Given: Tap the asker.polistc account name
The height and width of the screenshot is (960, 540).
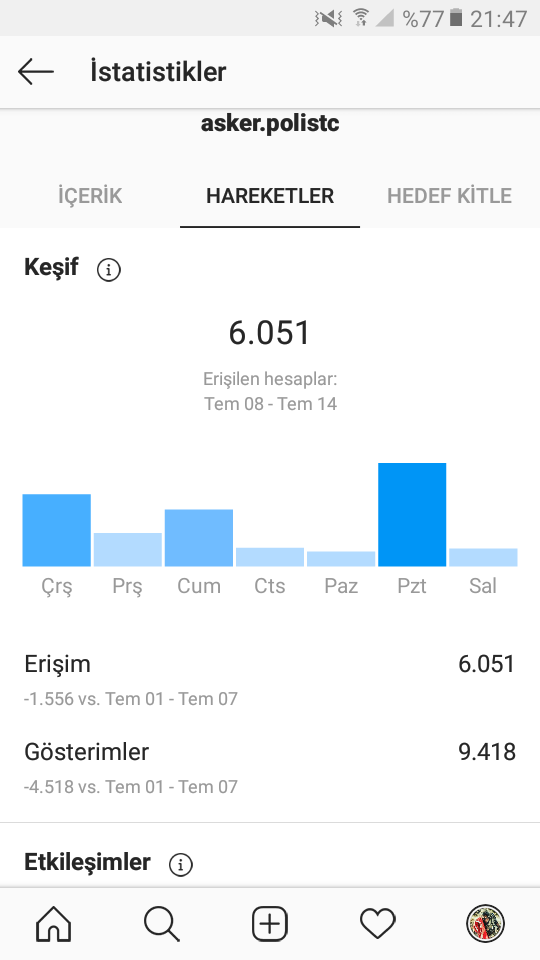Looking at the screenshot, I should click(x=270, y=124).
